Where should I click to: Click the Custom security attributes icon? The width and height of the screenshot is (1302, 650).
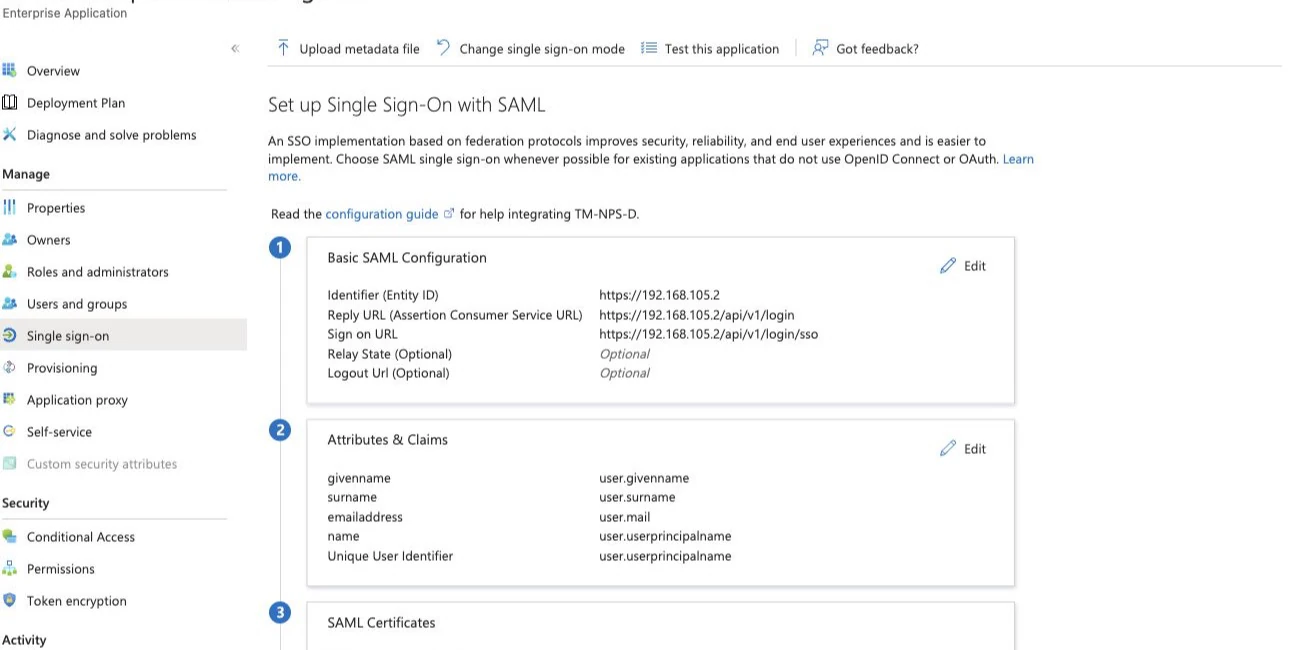click(x=9, y=463)
